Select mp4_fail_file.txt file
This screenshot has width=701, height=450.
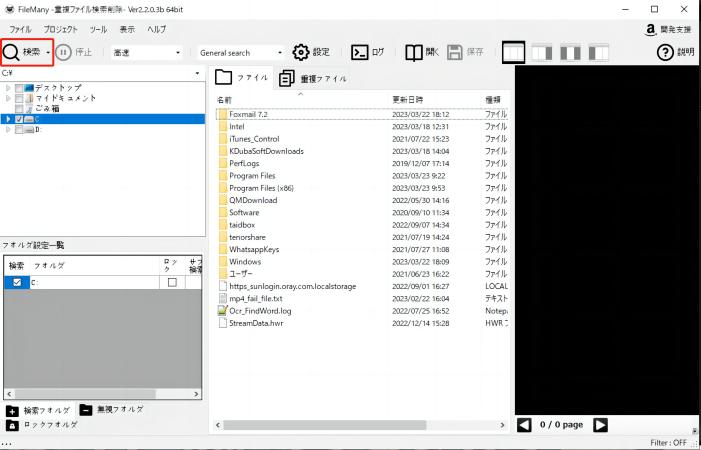coord(255,299)
